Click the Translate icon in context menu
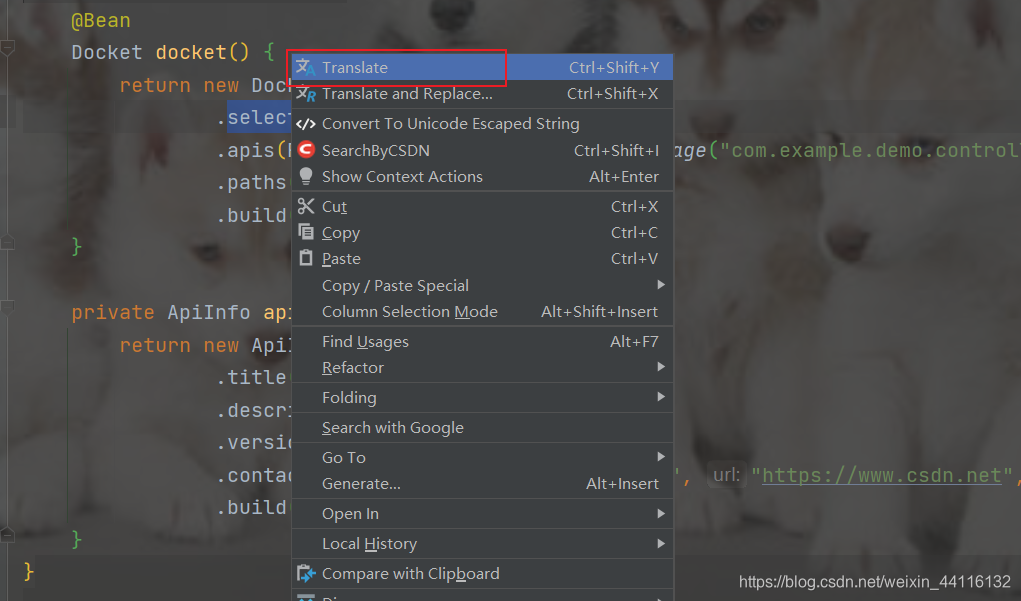The height and width of the screenshot is (601, 1021). (305, 67)
